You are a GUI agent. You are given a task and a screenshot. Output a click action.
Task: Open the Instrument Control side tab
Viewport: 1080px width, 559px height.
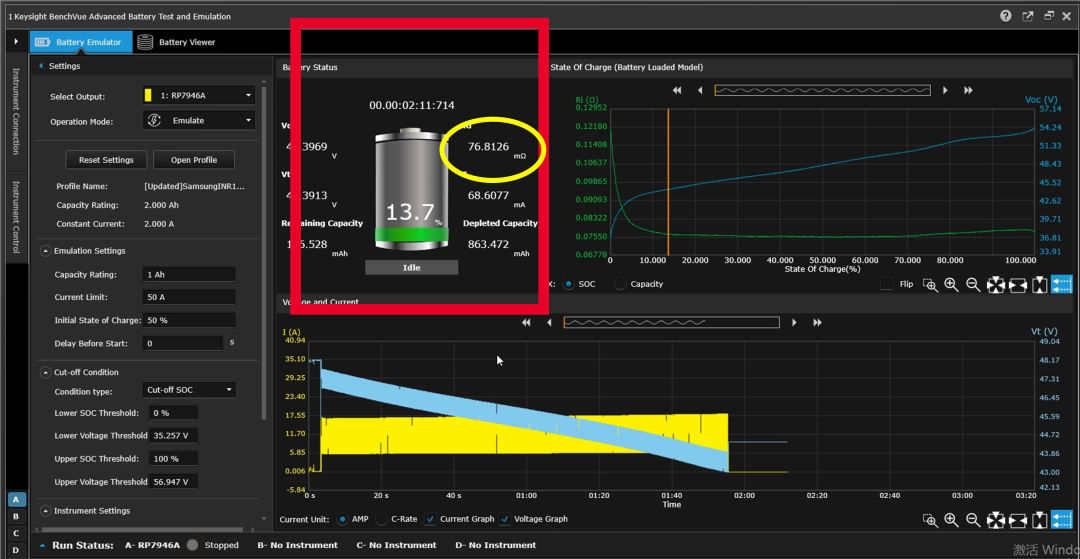click(x=16, y=216)
